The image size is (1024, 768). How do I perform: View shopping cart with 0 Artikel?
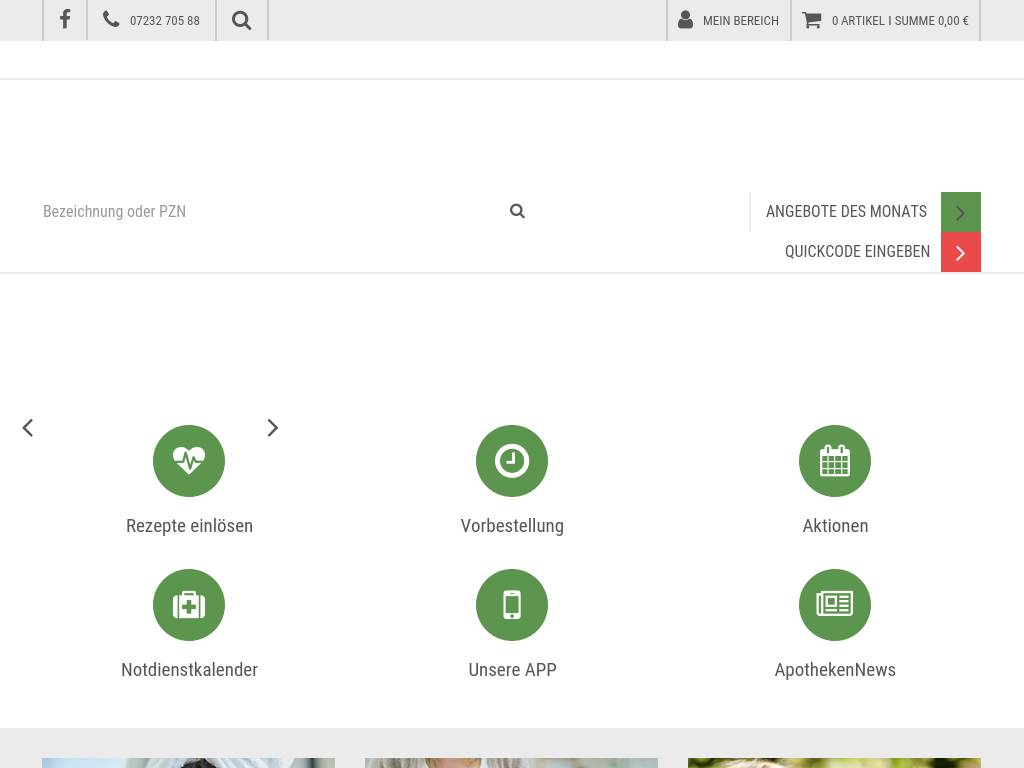[885, 20]
